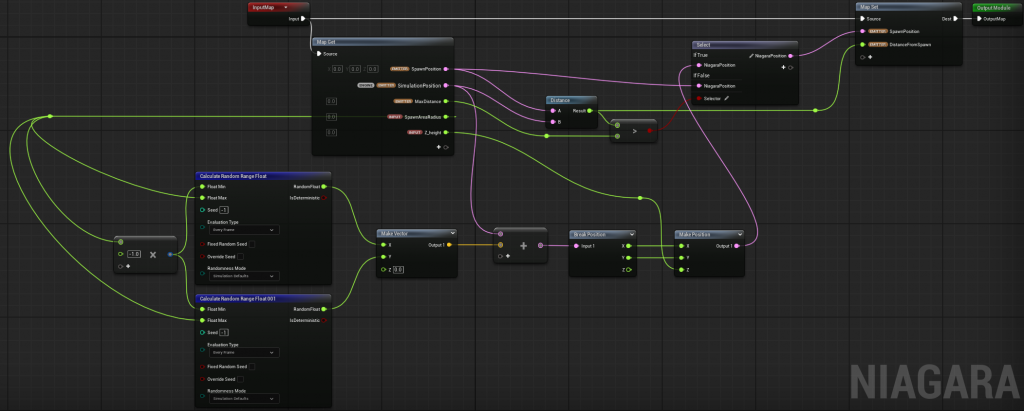
Task: Open the InputMap node dropdown arrow
Action: pos(285,7)
